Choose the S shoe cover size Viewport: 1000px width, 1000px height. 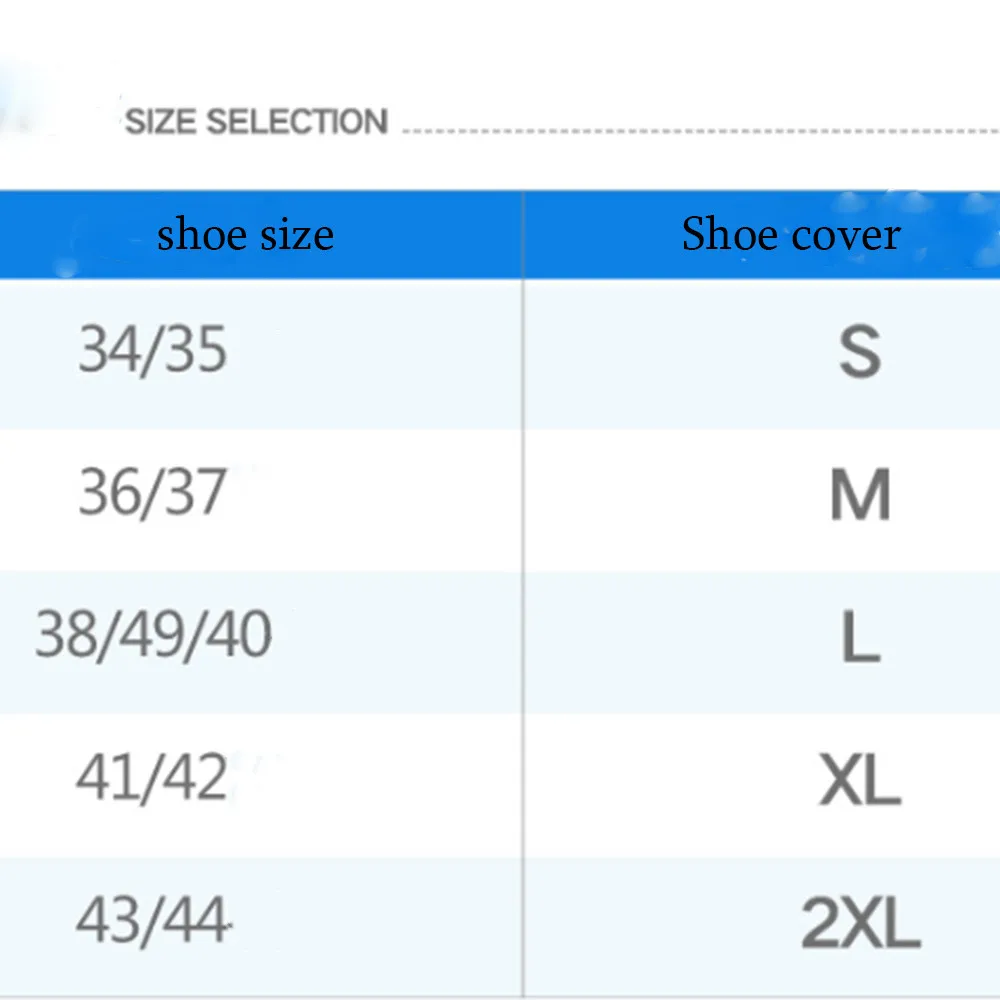[860, 352]
